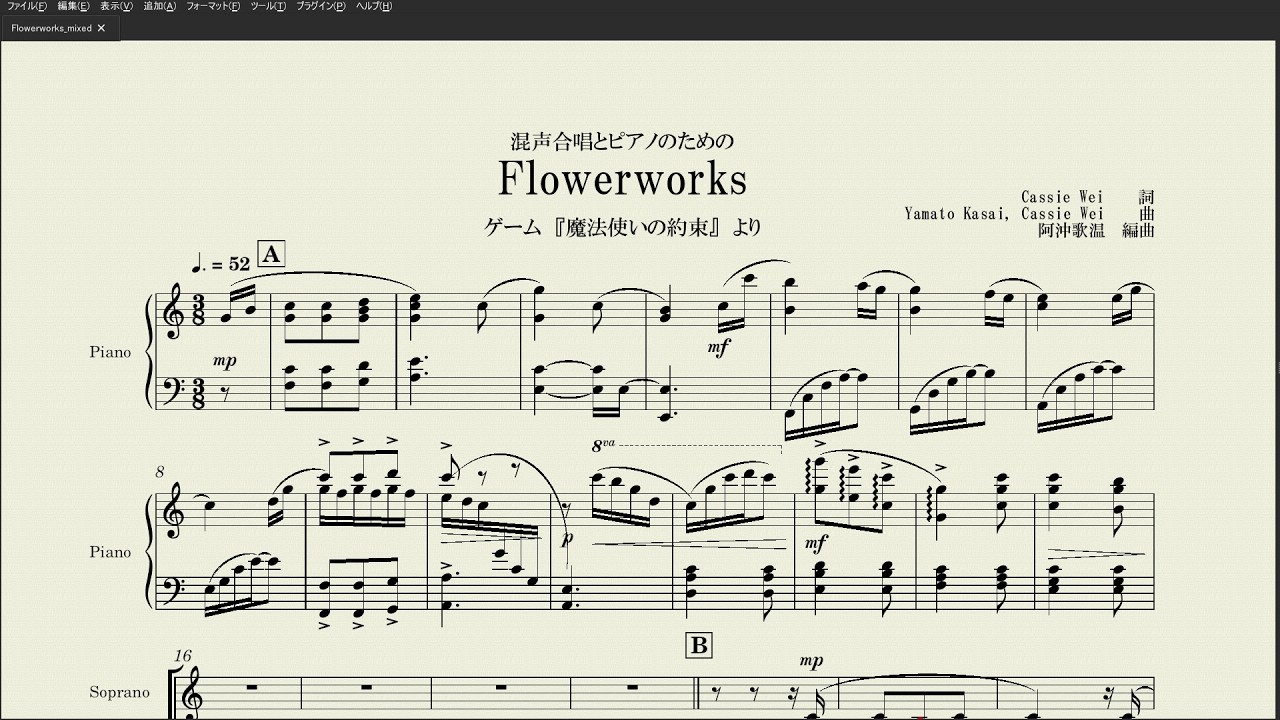Close the Flowerworks_mixed tab
This screenshot has height=720, width=1280.
pos(101,28)
